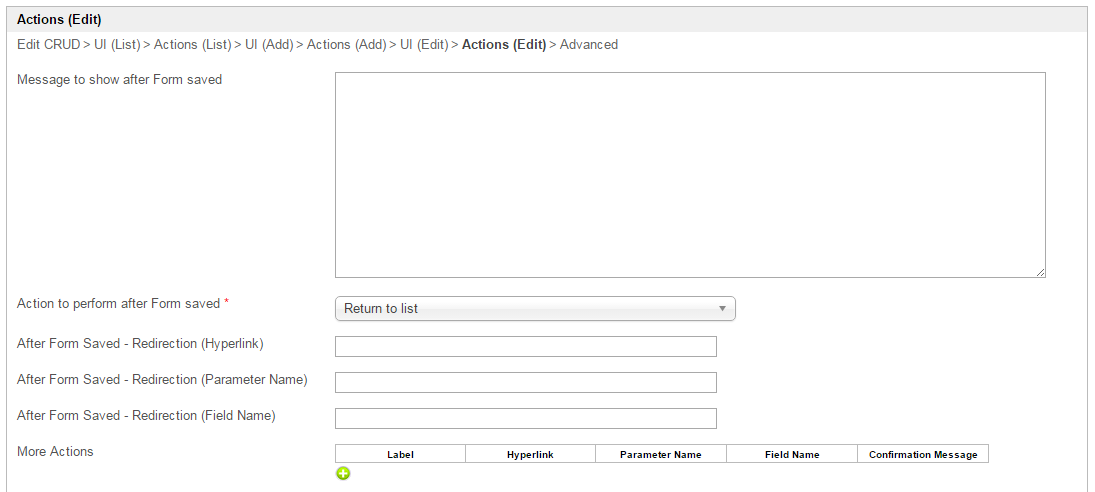This screenshot has width=1095, height=492.
Task: Click the current Actions (Edit) breadcrumb step
Action: [504, 45]
